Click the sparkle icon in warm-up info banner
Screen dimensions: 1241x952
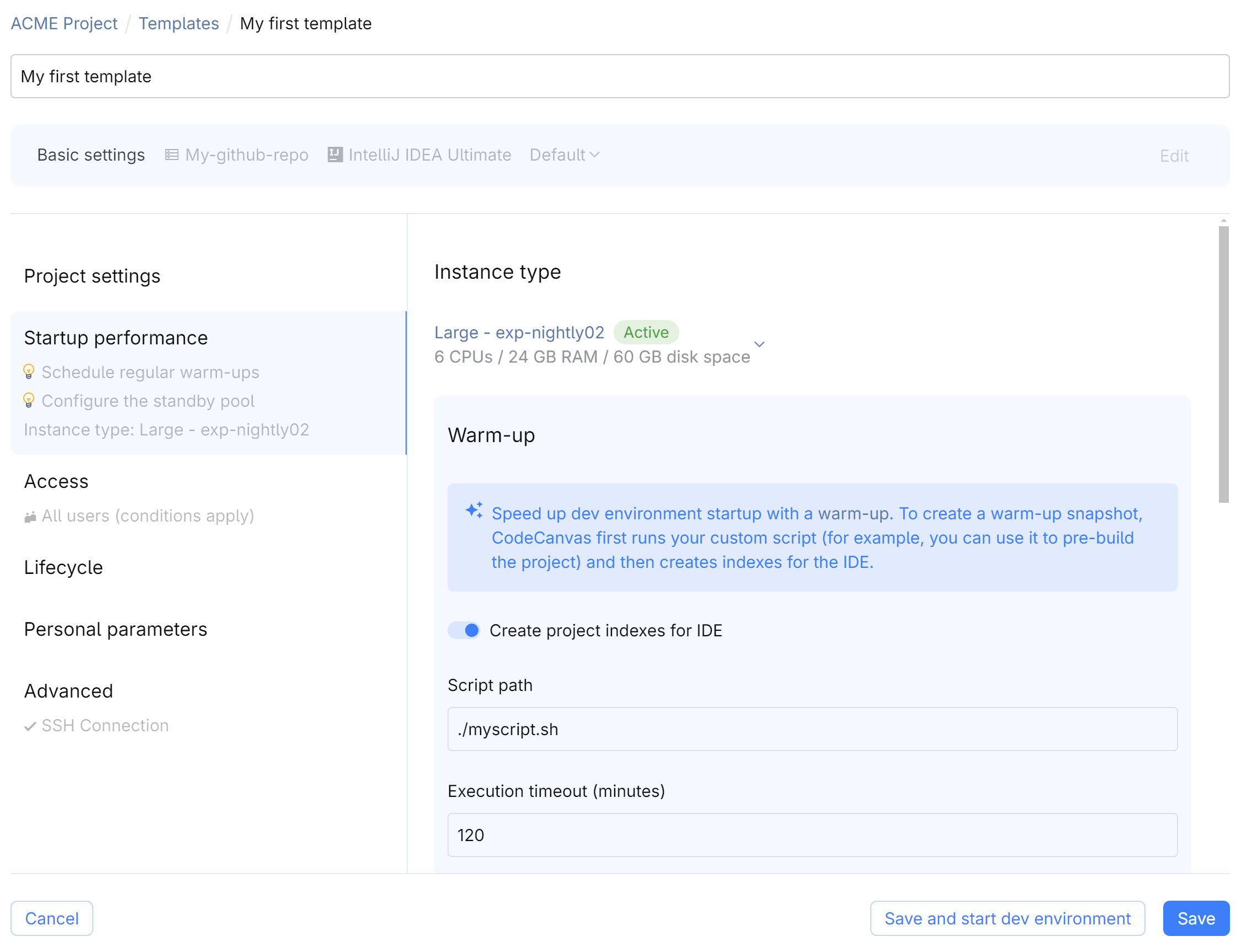point(474,510)
